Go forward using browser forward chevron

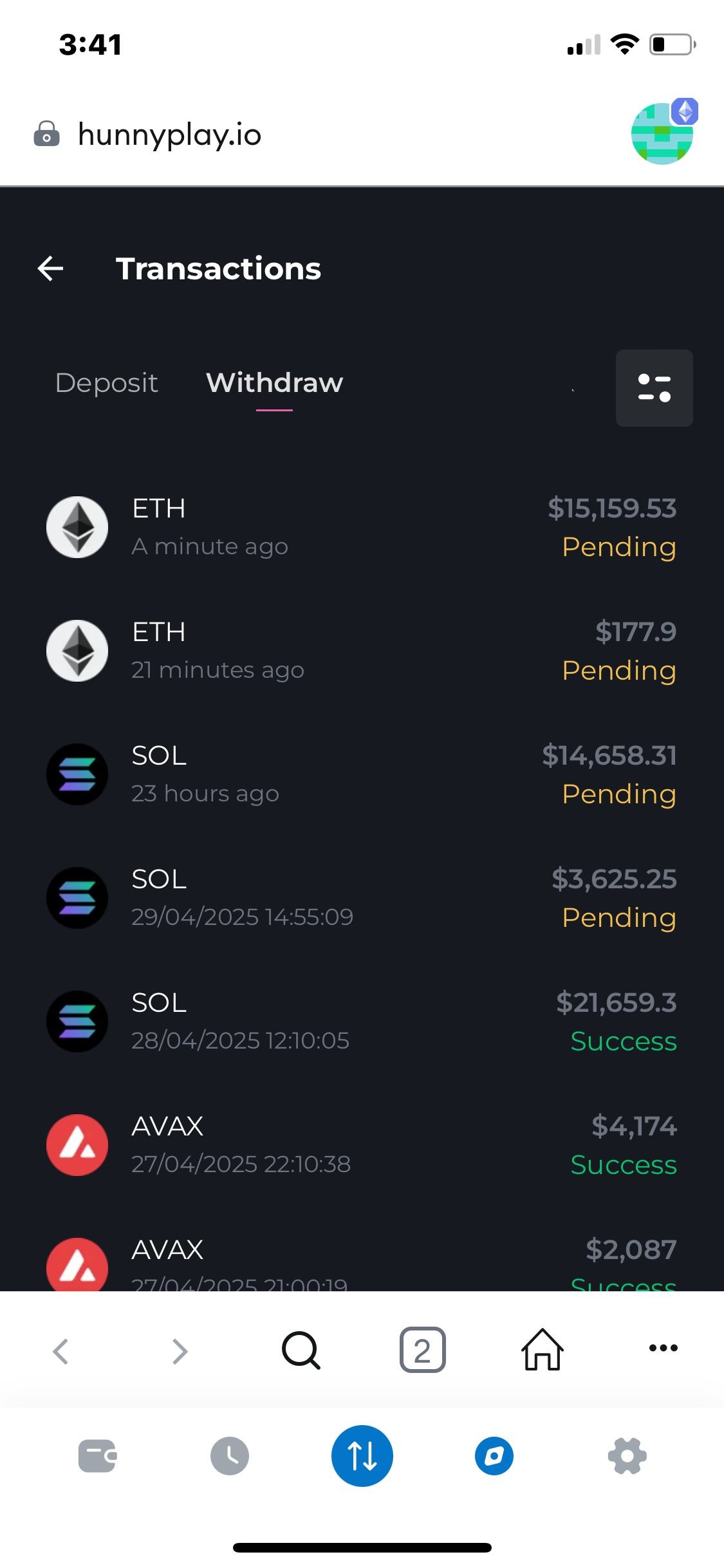coord(180,1351)
